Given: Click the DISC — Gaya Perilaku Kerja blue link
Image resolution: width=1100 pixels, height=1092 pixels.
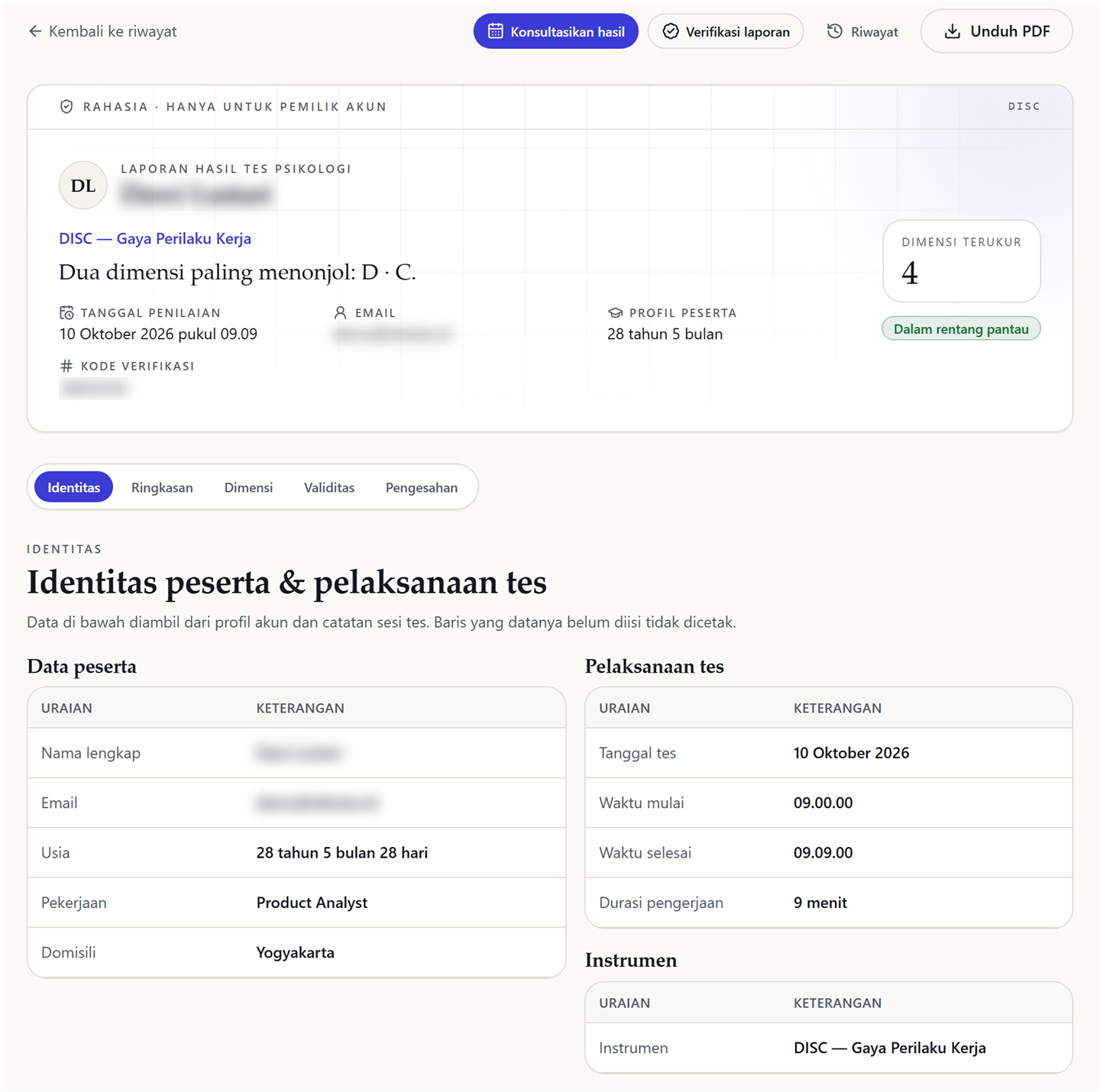Looking at the screenshot, I should click(155, 238).
